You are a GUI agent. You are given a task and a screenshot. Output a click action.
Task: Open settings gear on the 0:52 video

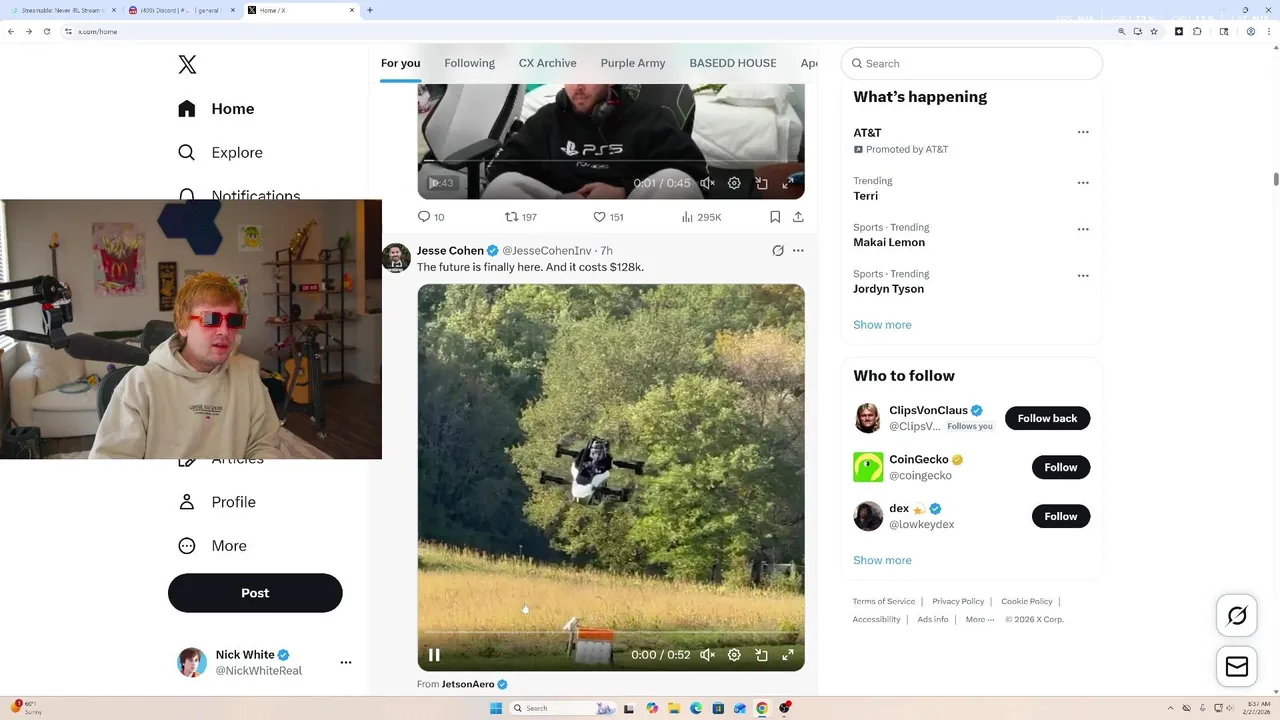pos(734,655)
